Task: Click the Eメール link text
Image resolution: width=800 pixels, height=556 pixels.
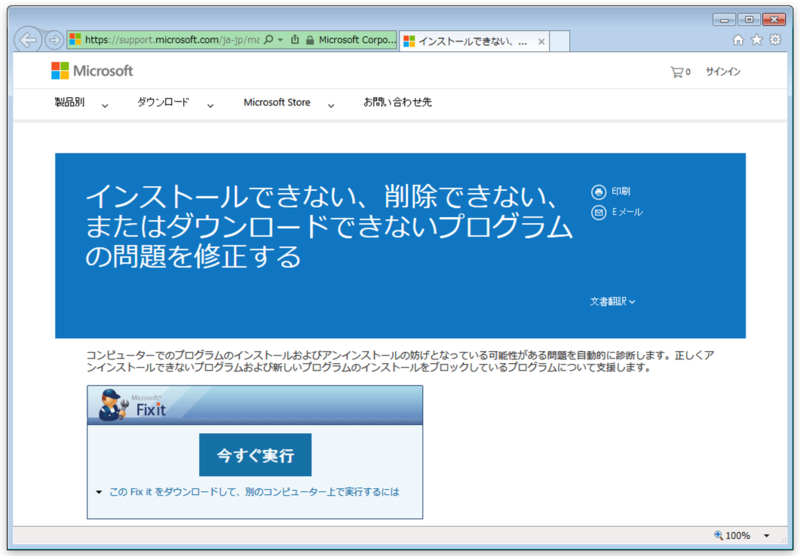Action: (627, 212)
